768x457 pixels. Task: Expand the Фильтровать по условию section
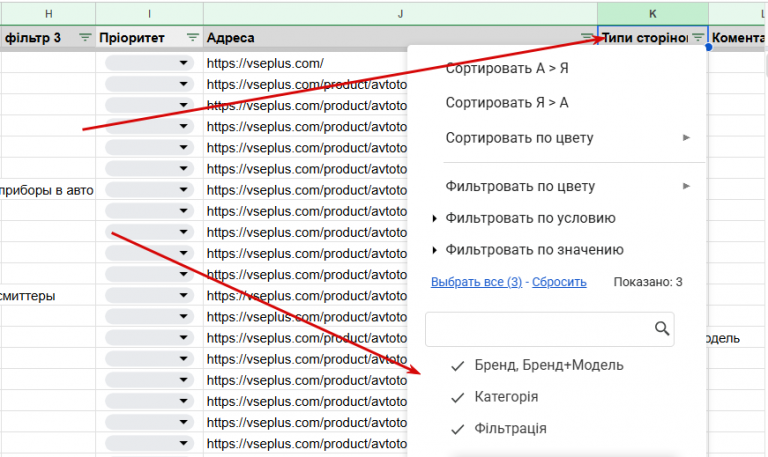435,218
